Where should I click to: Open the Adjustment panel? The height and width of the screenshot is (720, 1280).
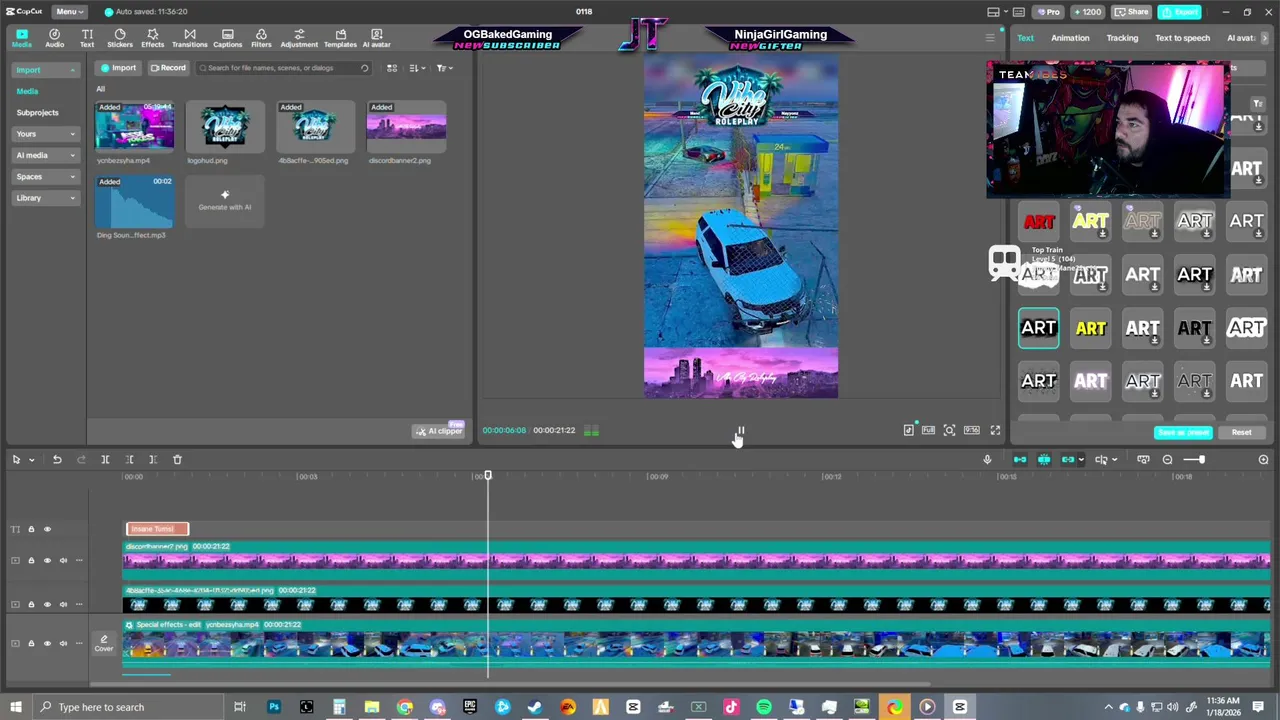coord(299,38)
